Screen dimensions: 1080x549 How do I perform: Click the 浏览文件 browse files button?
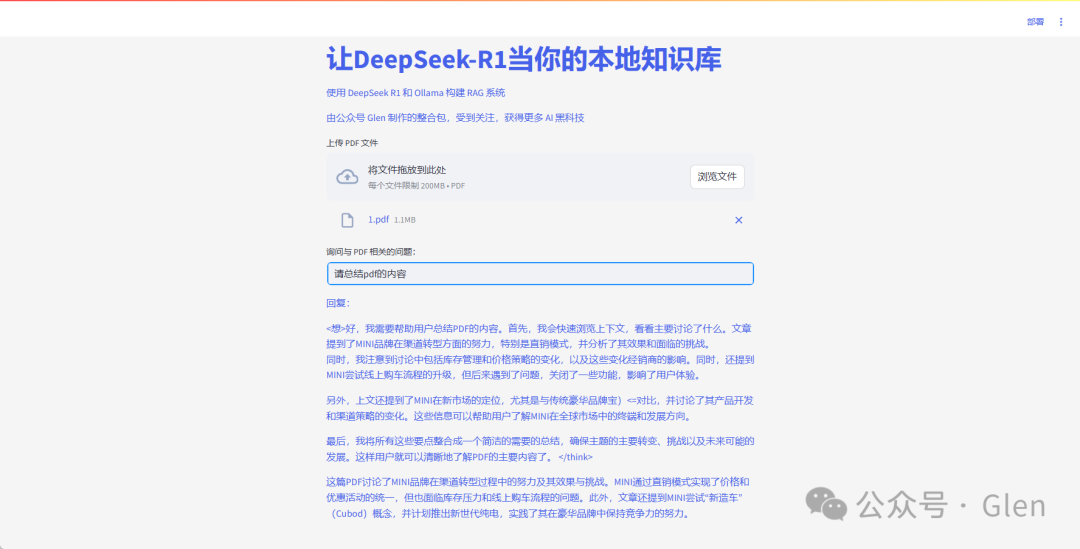point(717,177)
